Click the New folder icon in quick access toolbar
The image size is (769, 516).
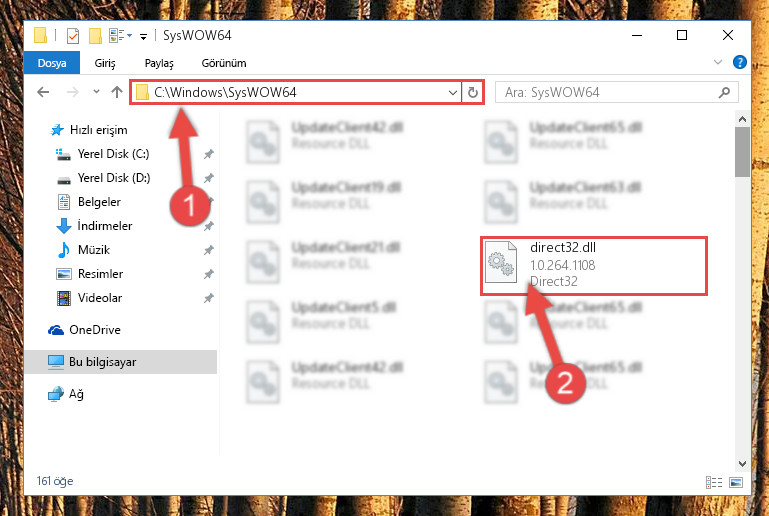tap(95, 36)
